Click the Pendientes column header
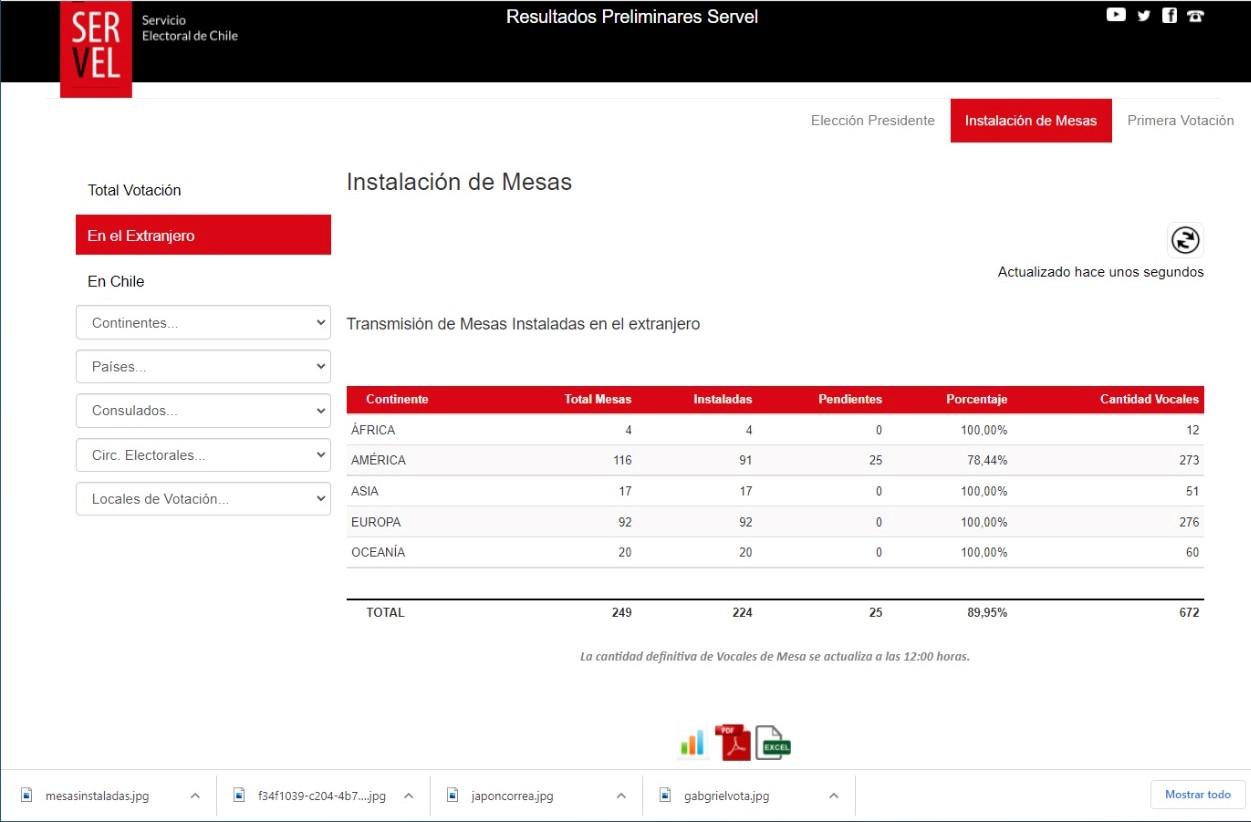 850,399
